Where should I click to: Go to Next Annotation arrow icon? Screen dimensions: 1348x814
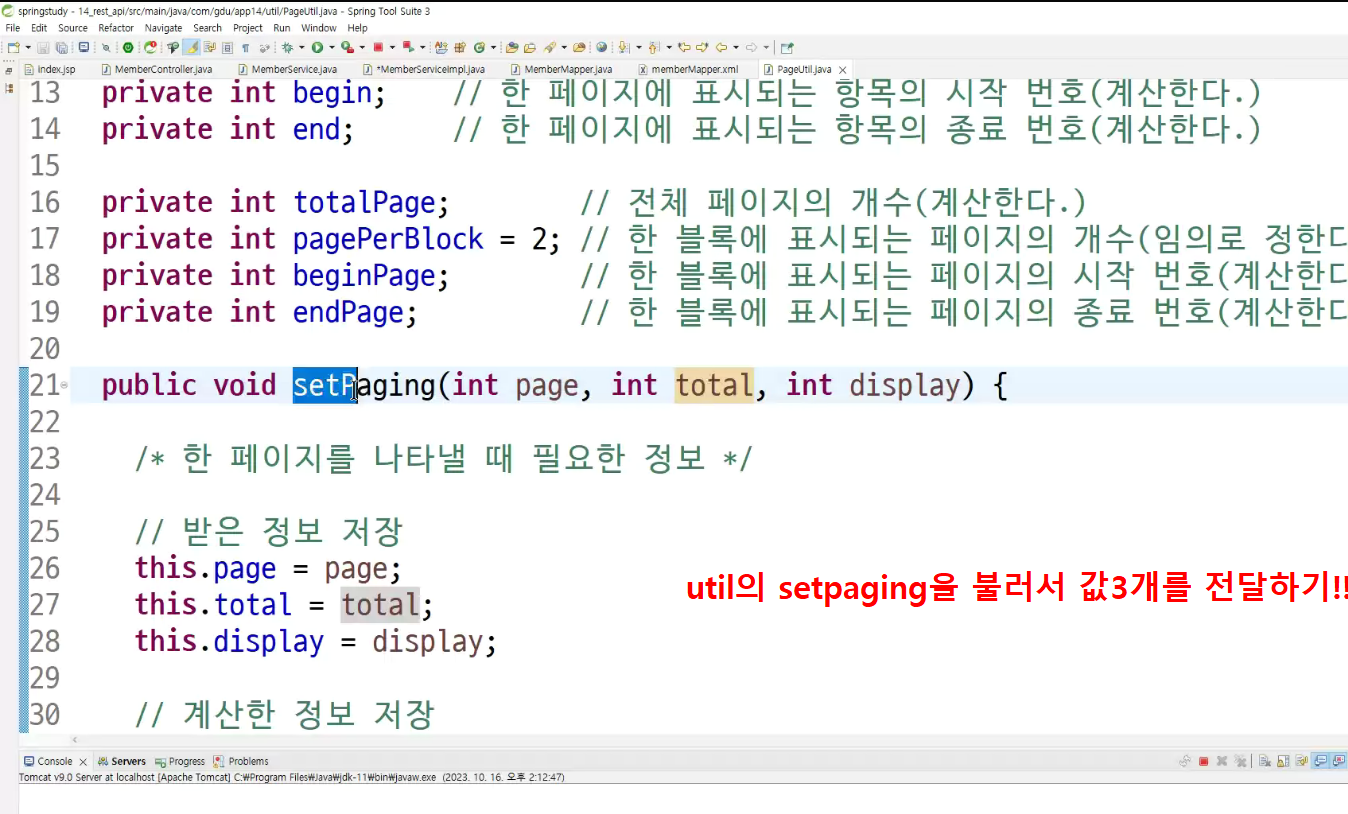pos(622,47)
